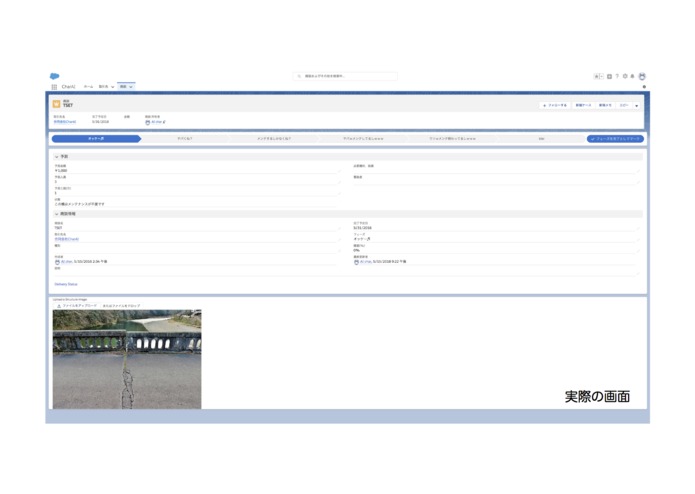
Task: Open the Delivery Status link
Action: click(66, 284)
